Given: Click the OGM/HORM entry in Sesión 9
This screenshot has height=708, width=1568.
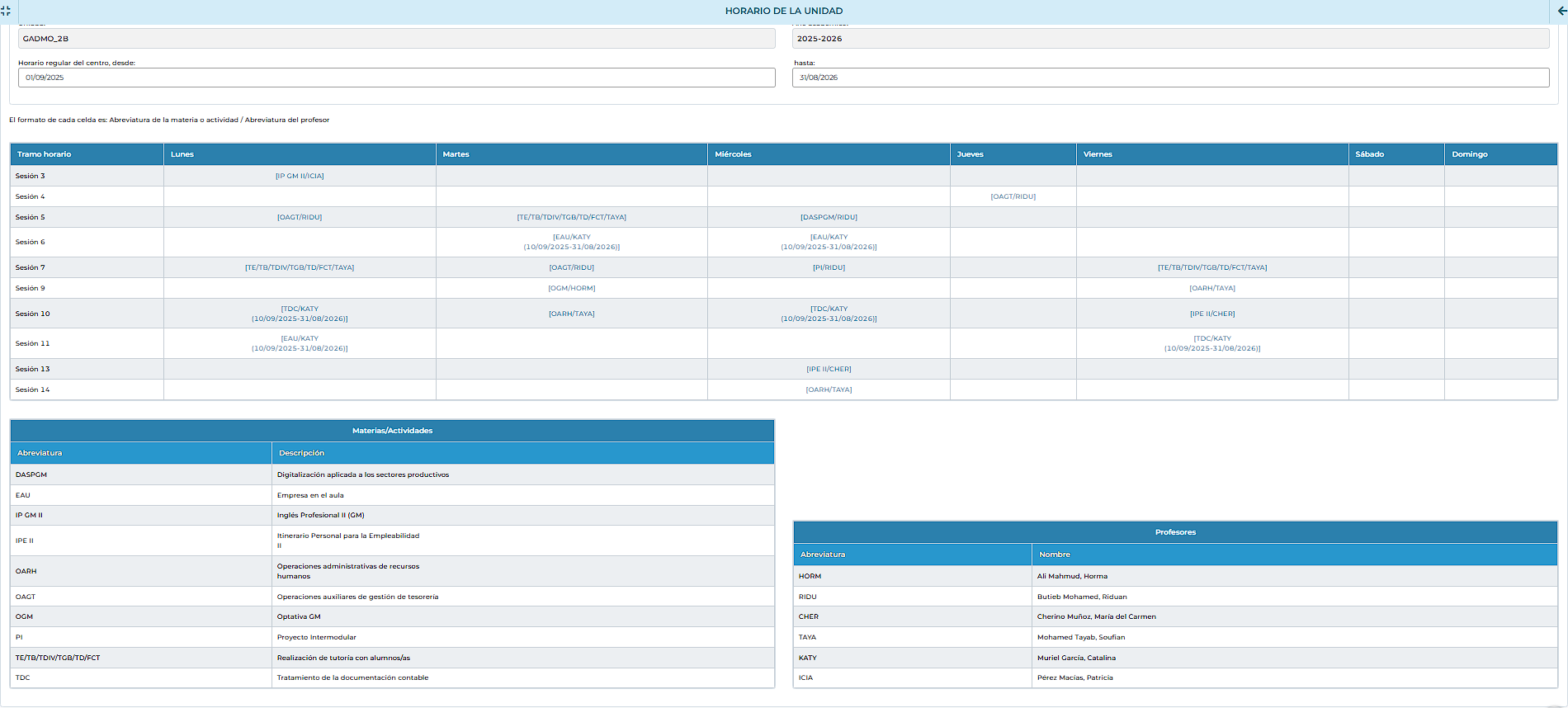Looking at the screenshot, I should coord(571,288).
